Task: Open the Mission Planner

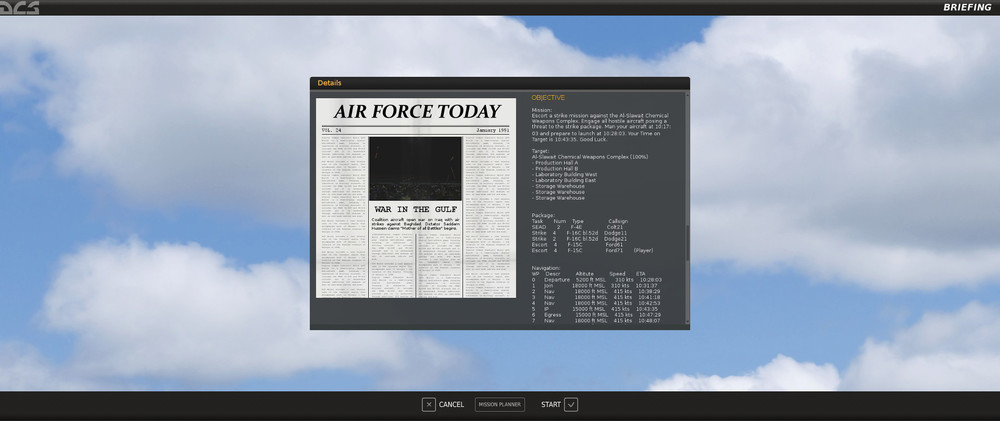Action: coord(500,404)
